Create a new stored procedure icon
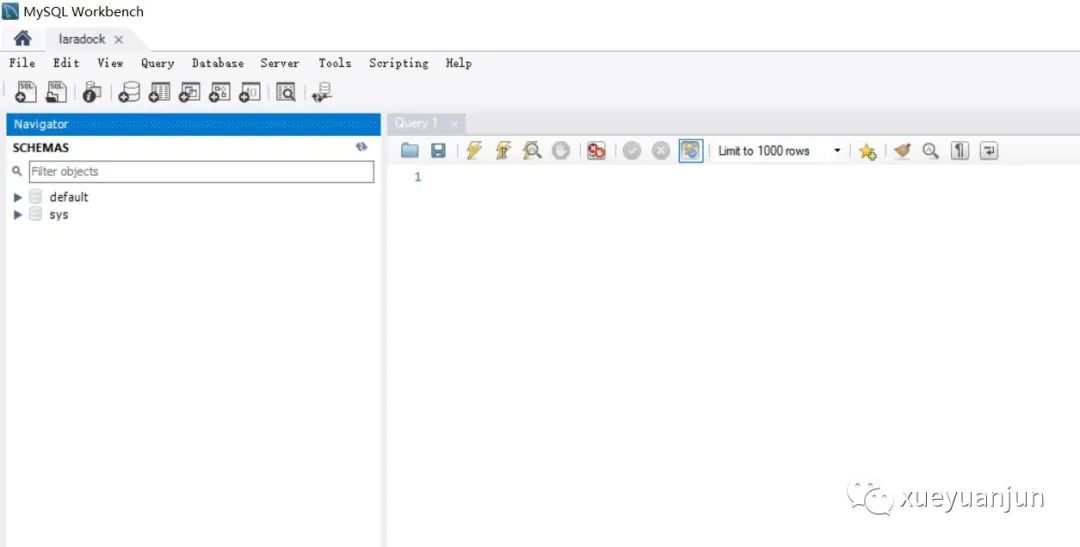 tap(220, 92)
